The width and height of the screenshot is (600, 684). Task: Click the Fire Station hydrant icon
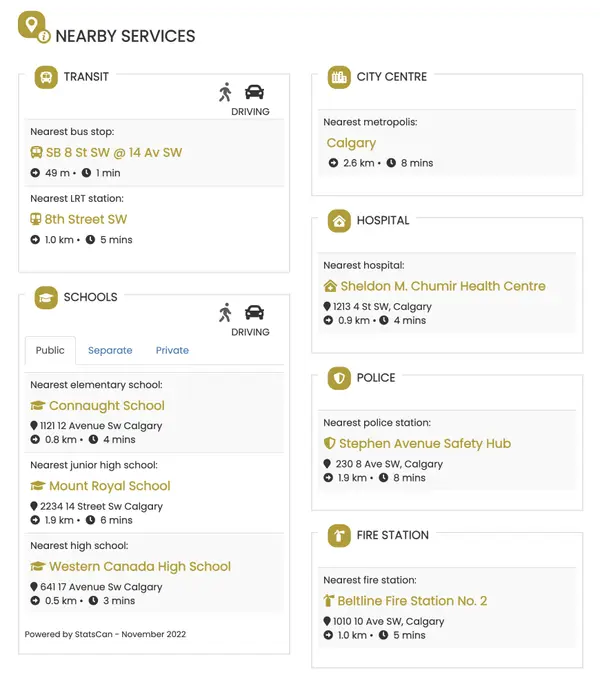(339, 535)
